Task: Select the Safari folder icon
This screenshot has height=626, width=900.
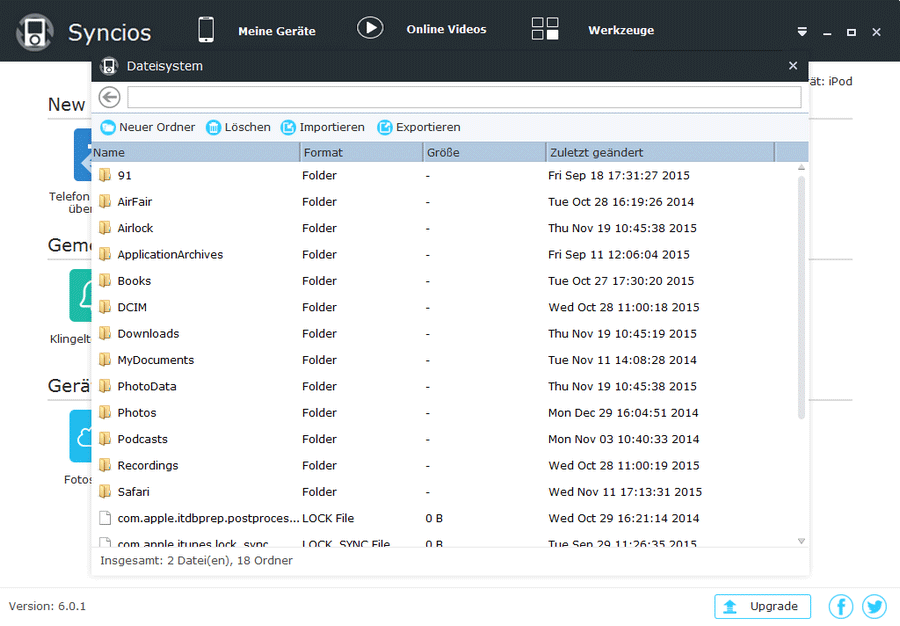Action: pyautogui.click(x=104, y=492)
